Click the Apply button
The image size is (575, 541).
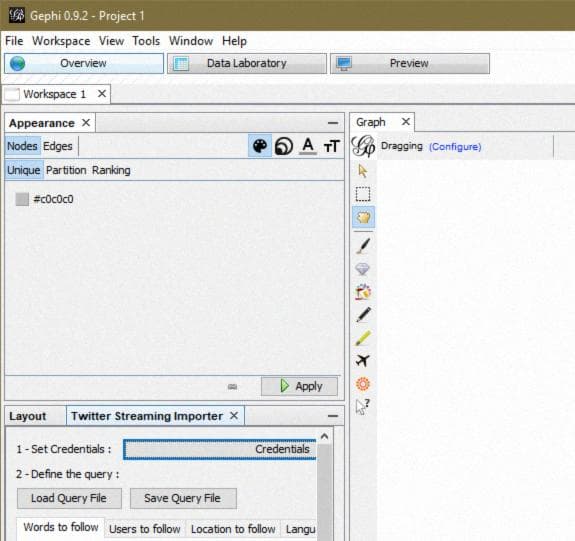point(299,386)
